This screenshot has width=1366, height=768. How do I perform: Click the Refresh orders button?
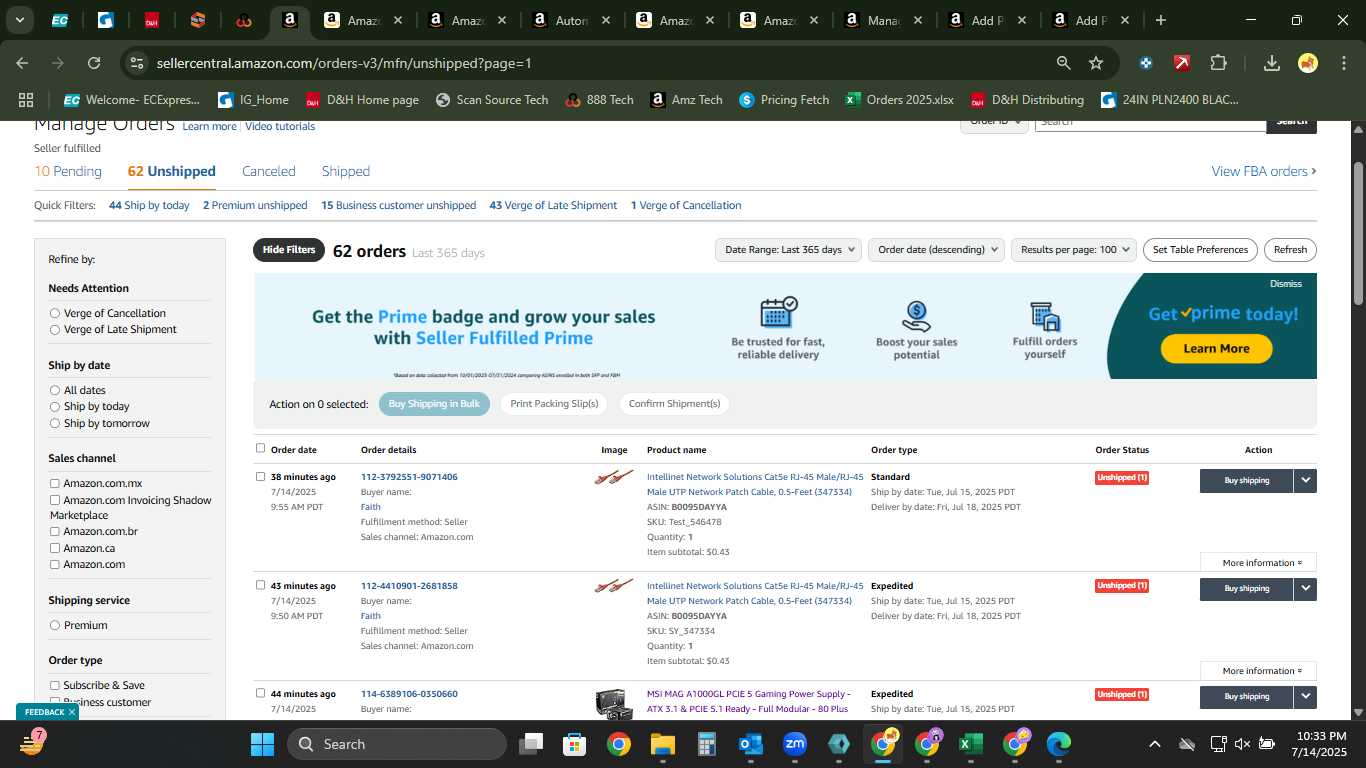coord(1290,250)
